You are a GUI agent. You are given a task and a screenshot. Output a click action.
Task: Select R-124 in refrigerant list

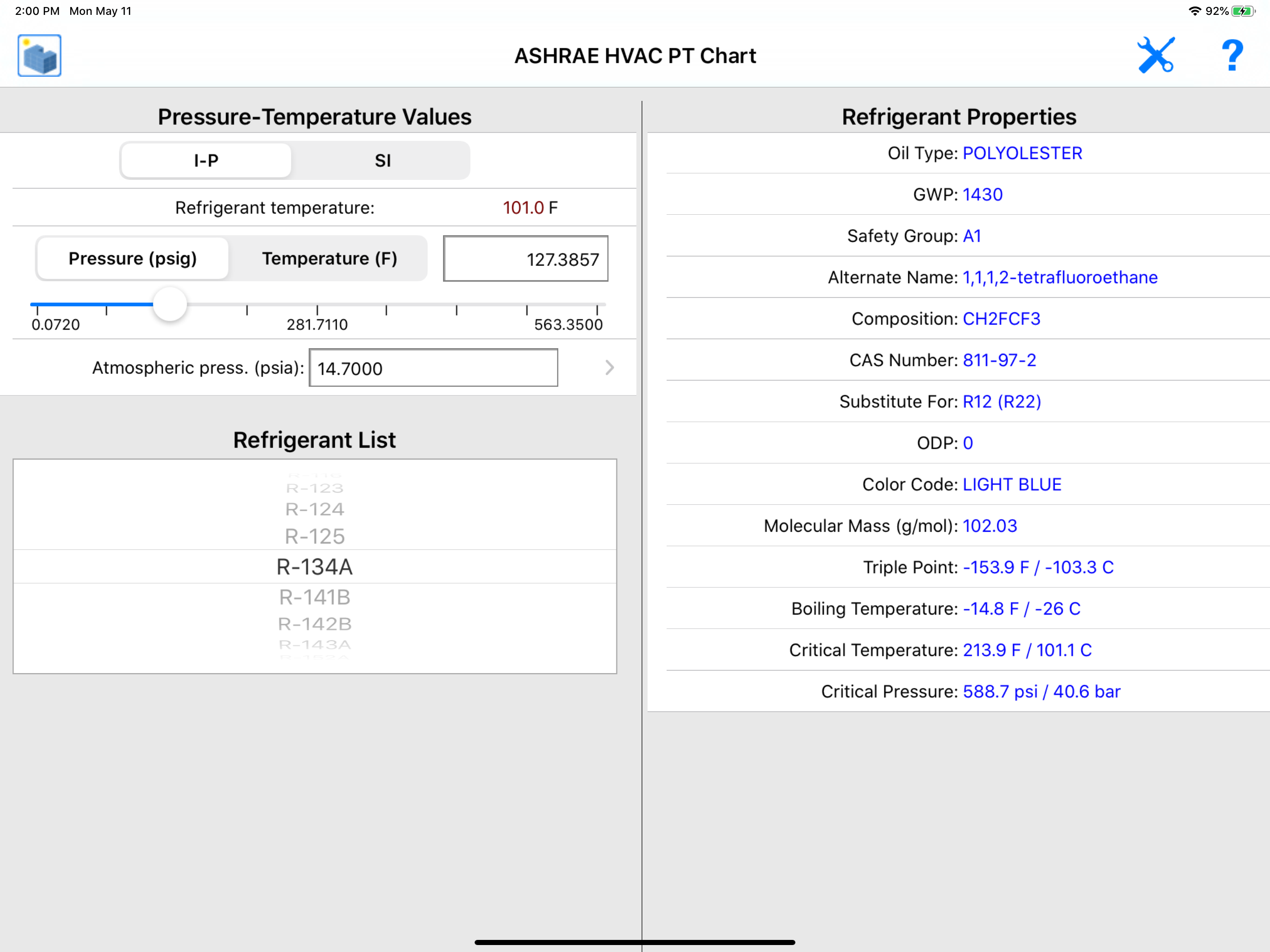[x=315, y=509]
